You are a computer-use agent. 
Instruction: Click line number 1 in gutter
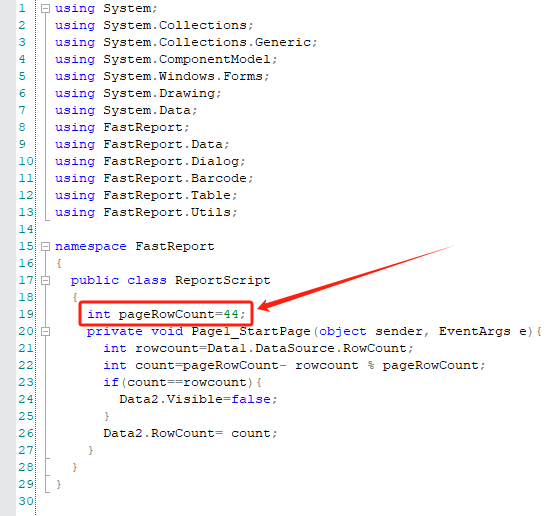pyautogui.click(x=22, y=9)
